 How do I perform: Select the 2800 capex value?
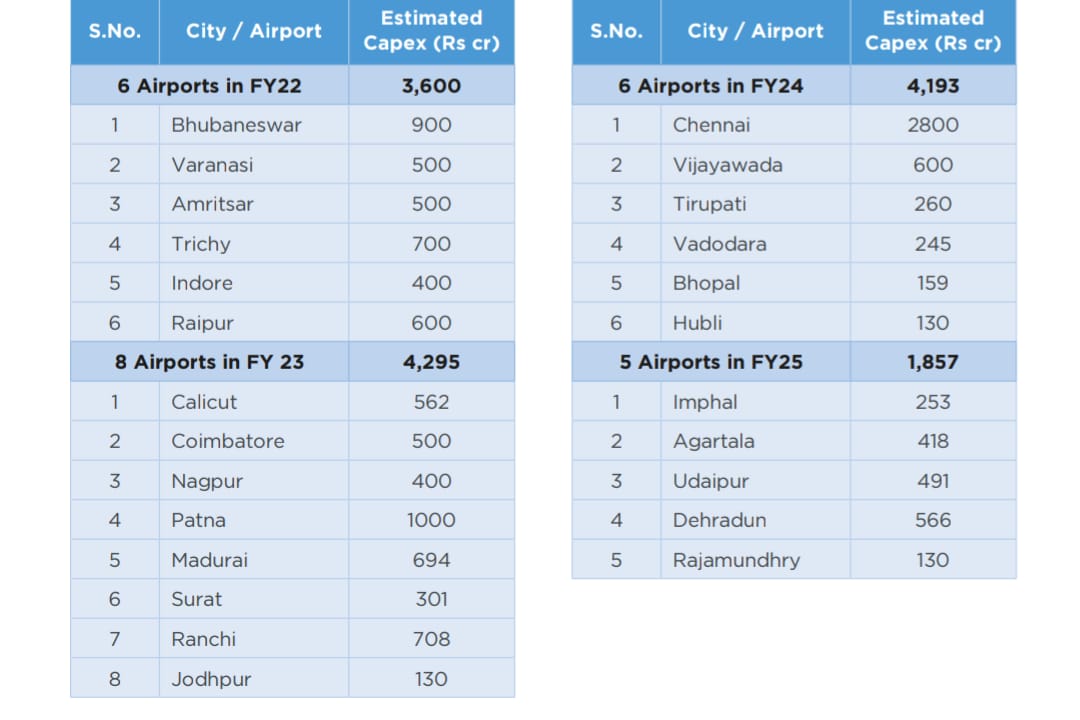click(x=932, y=125)
